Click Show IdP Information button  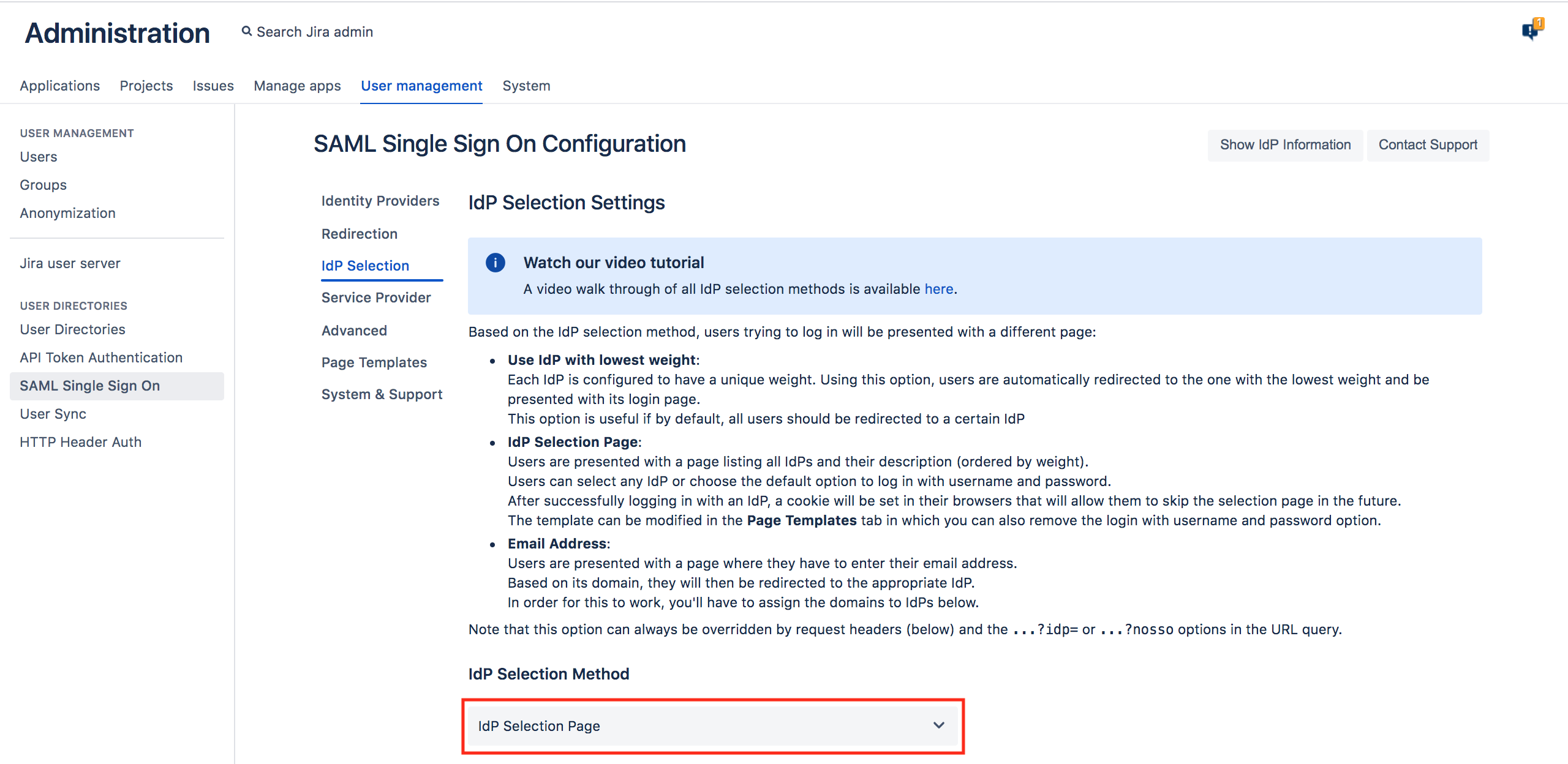pos(1285,145)
